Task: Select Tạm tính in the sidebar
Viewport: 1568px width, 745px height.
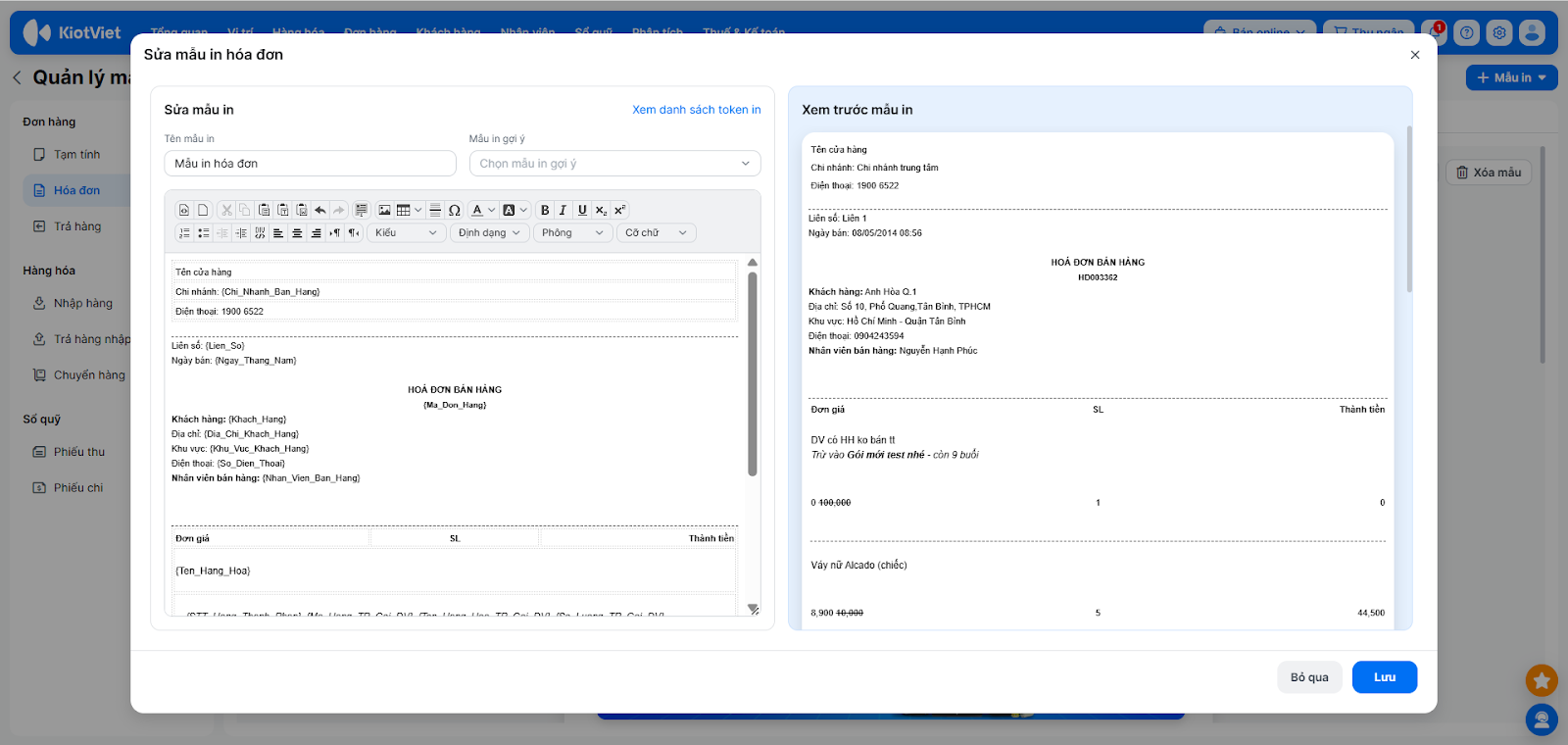Action: [x=76, y=155]
